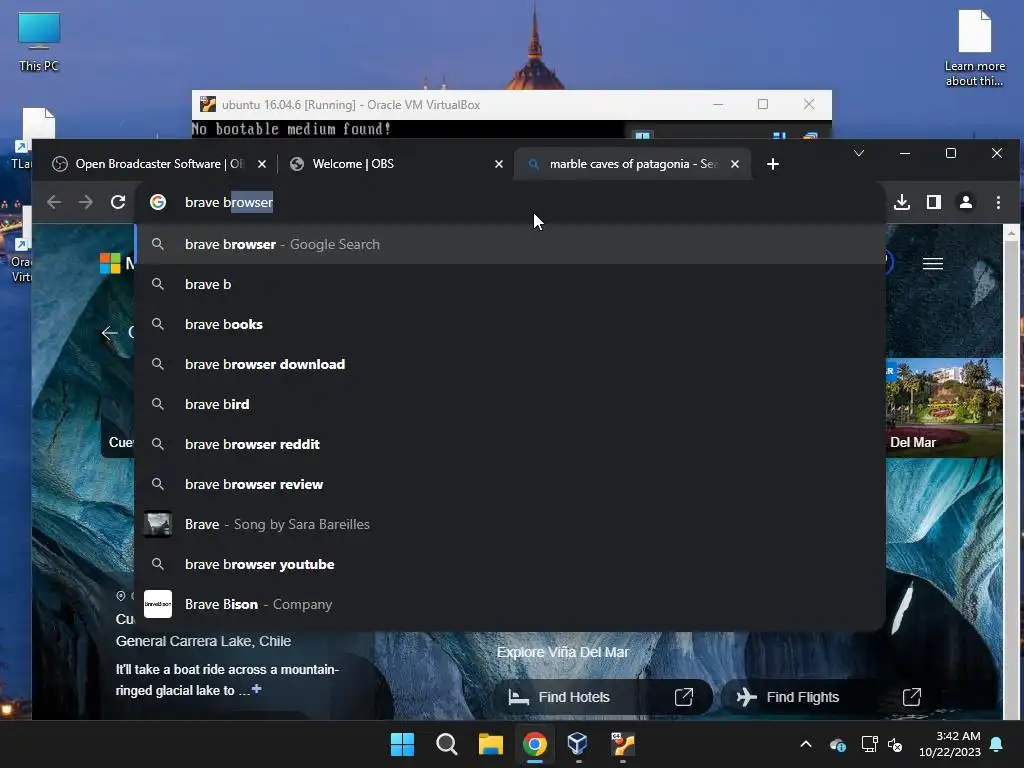Open Find Hotels external link icon
Screen dimensions: 1024x768
tap(684, 697)
